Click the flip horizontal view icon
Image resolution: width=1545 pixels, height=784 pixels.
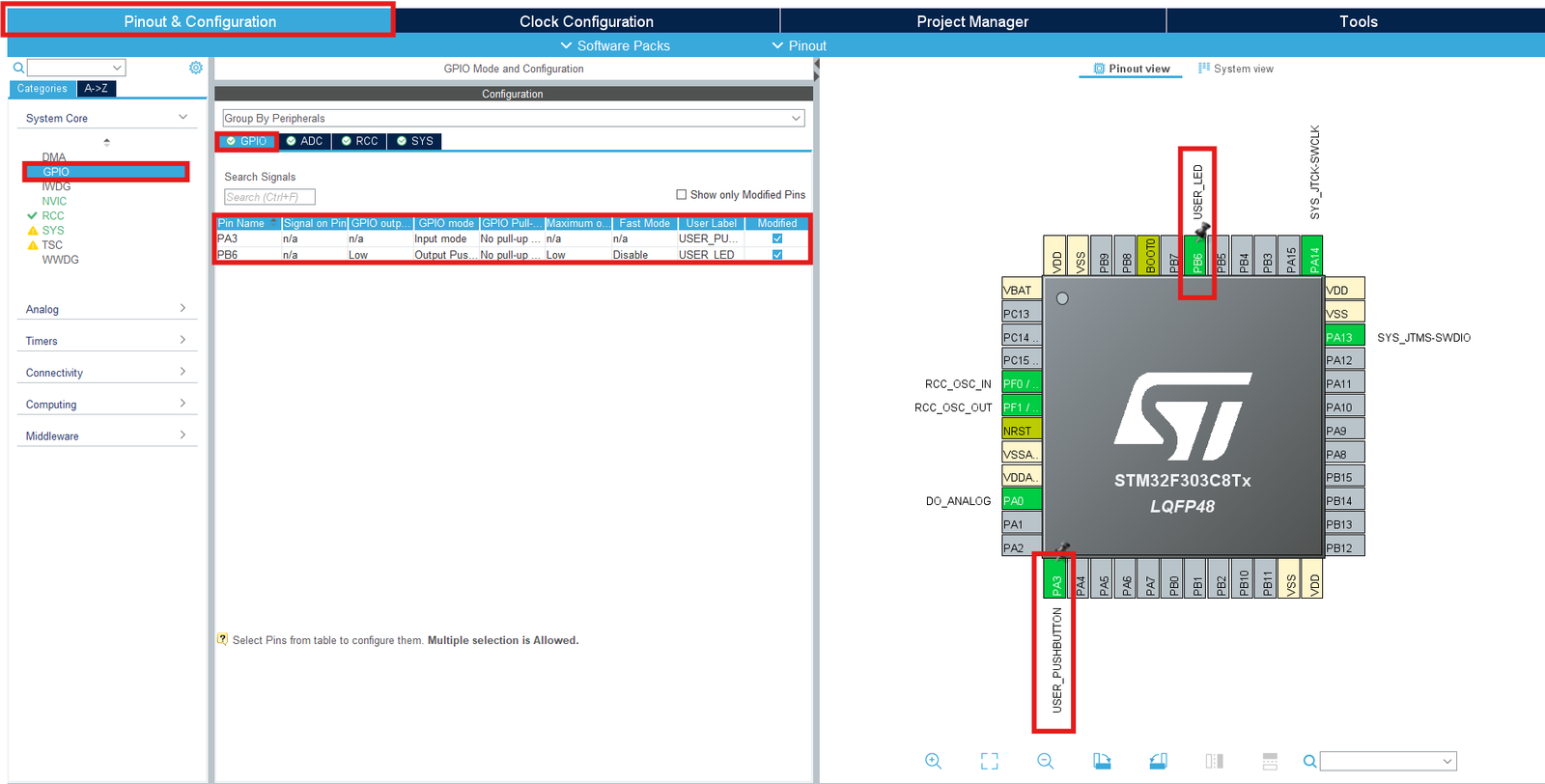(x=1214, y=761)
